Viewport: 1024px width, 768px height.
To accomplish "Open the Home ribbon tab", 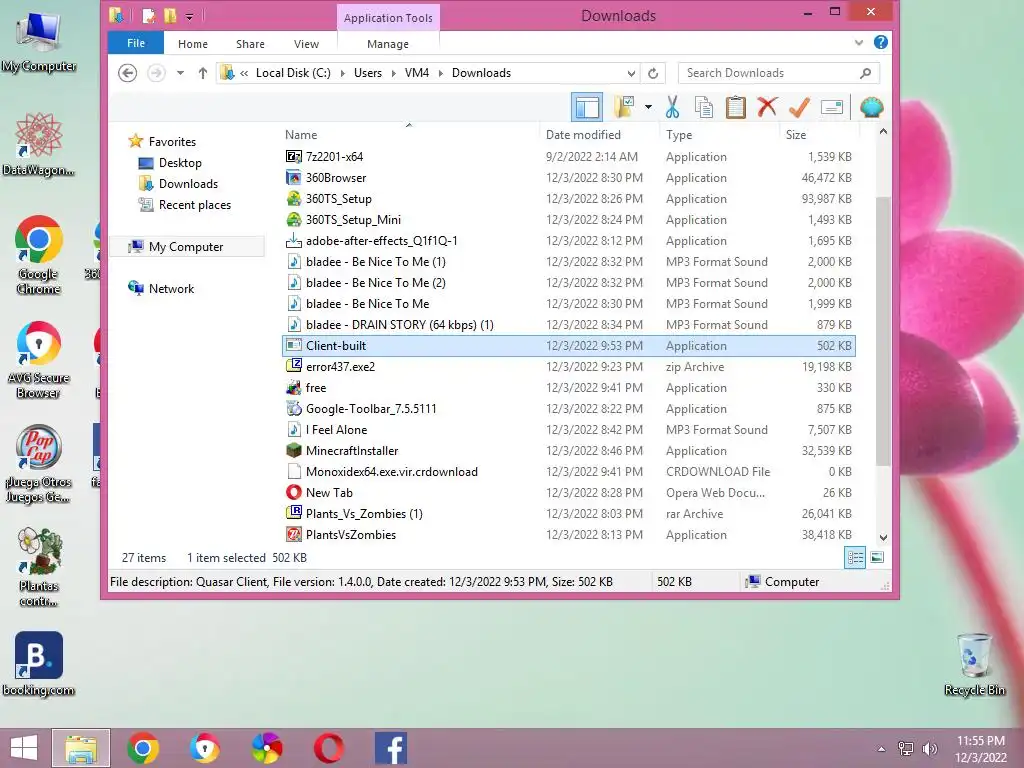I will pos(193,44).
